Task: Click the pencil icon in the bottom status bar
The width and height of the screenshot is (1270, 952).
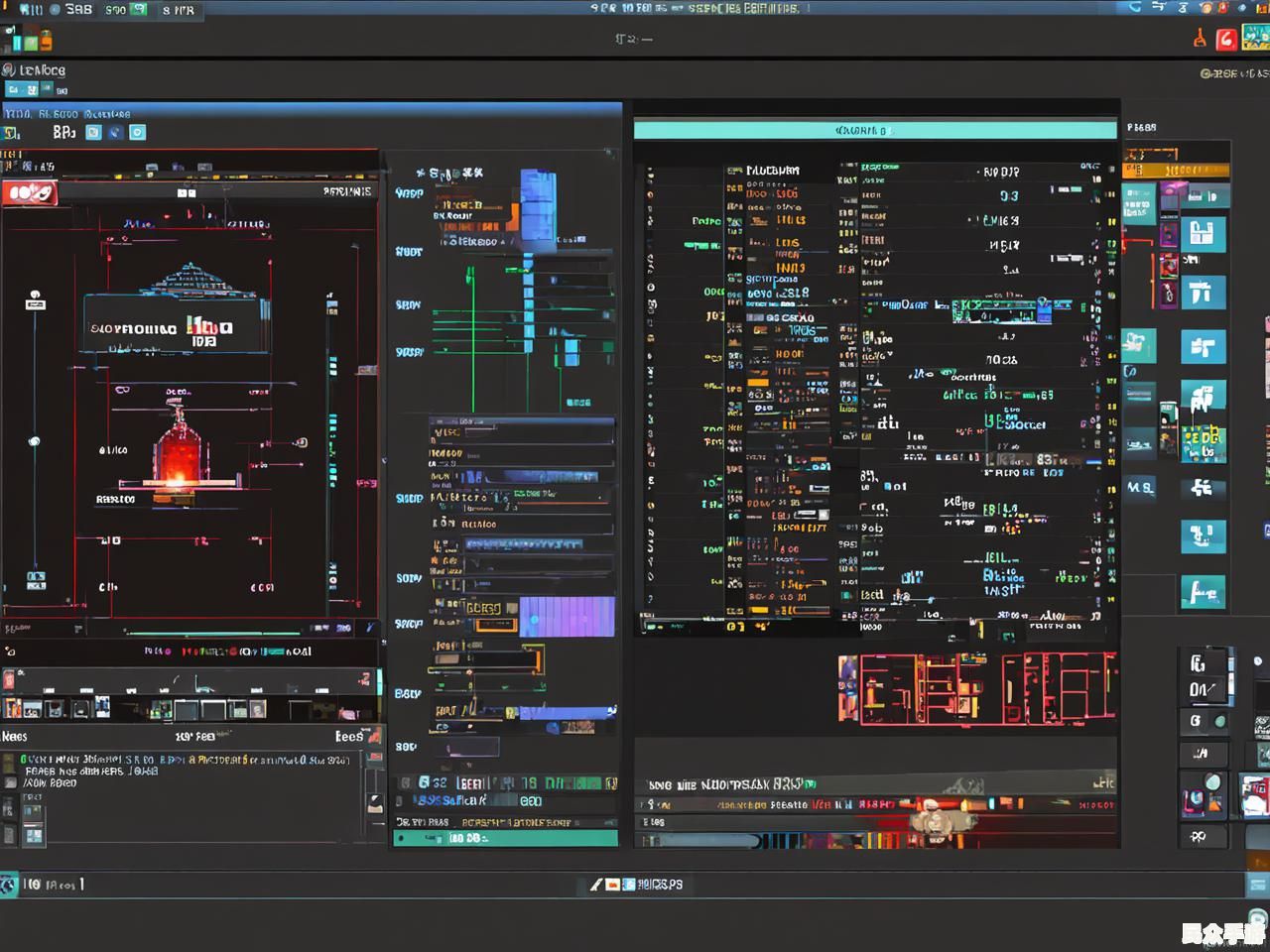Action: pyautogui.click(x=596, y=884)
